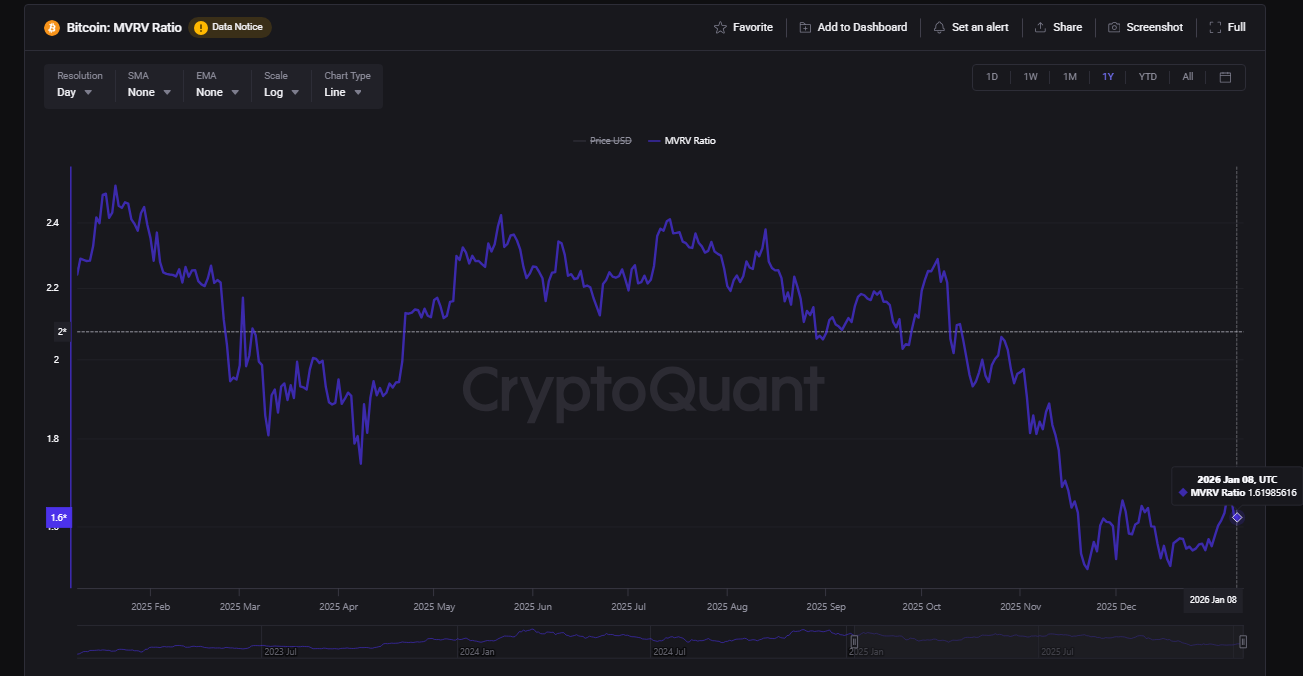
Task: Select the All time range
Action: [x=1187, y=77]
